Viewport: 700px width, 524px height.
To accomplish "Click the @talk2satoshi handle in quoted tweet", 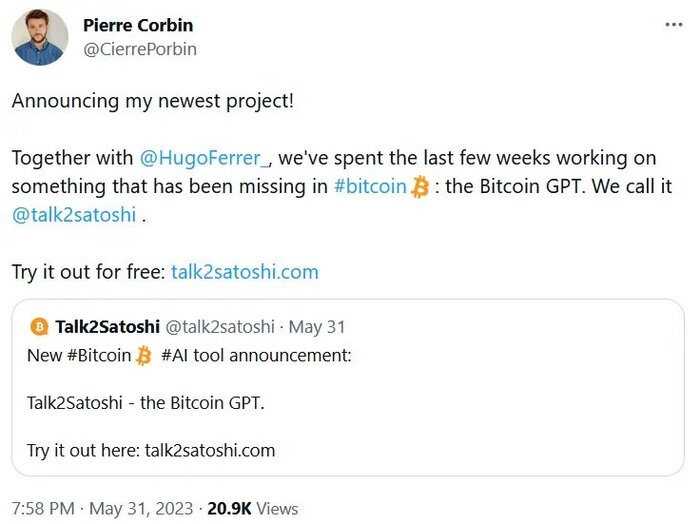I will tap(218, 327).
